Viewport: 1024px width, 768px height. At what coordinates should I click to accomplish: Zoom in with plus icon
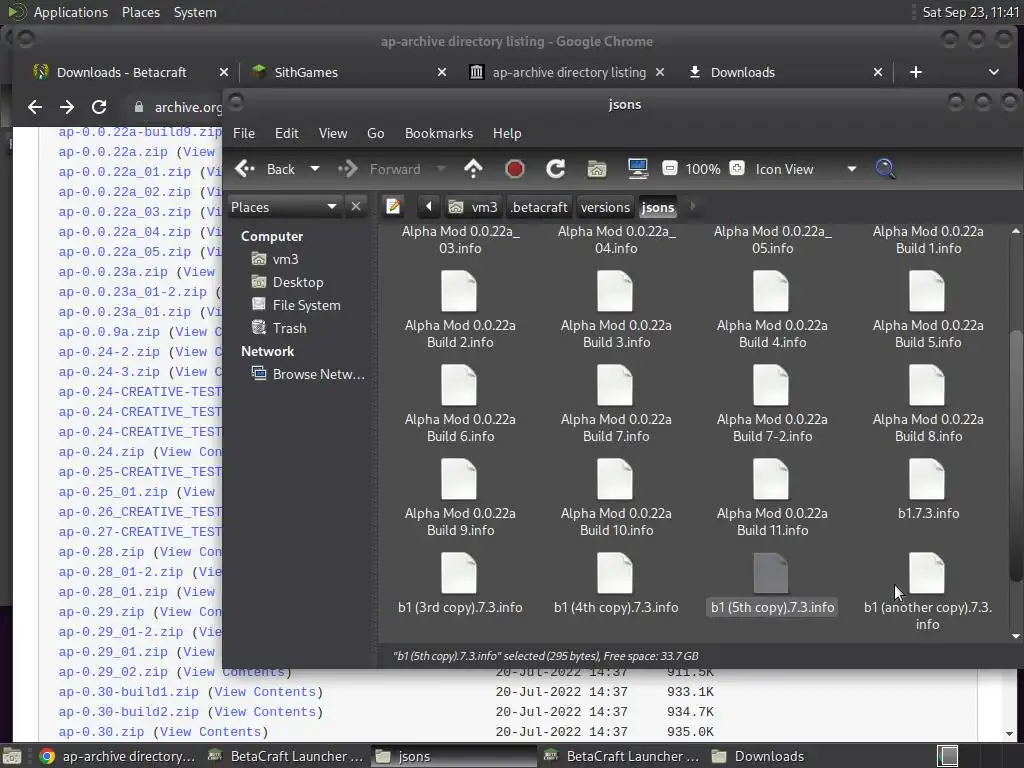737,168
